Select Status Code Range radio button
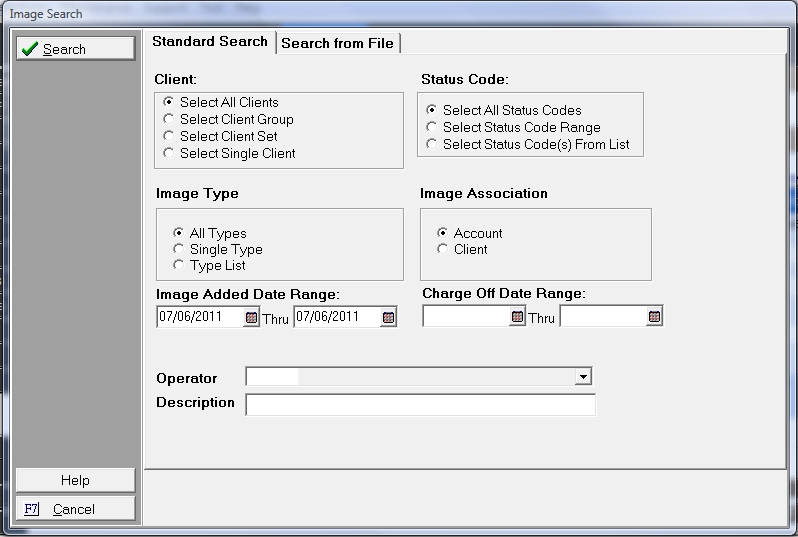 click(x=432, y=127)
